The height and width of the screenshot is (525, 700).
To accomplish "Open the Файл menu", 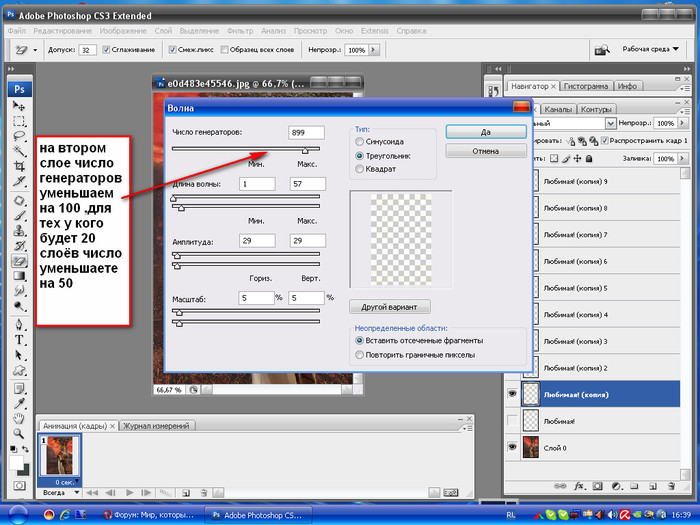I will tap(17, 31).
